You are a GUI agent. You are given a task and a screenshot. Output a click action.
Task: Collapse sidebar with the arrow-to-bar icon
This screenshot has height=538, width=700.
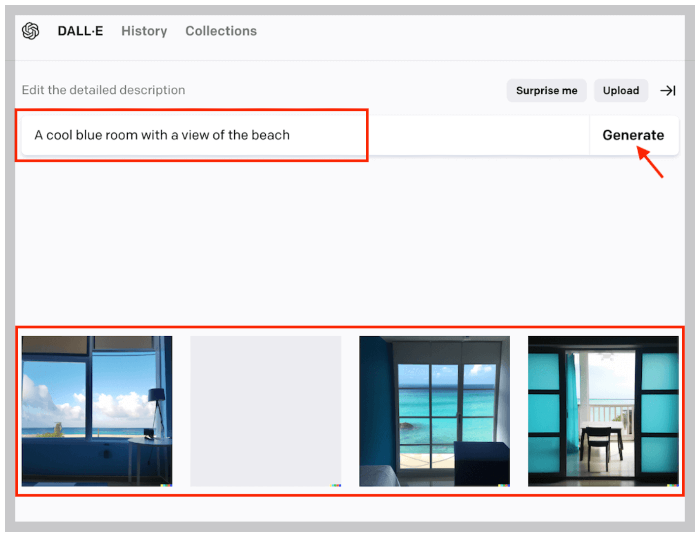(x=668, y=91)
